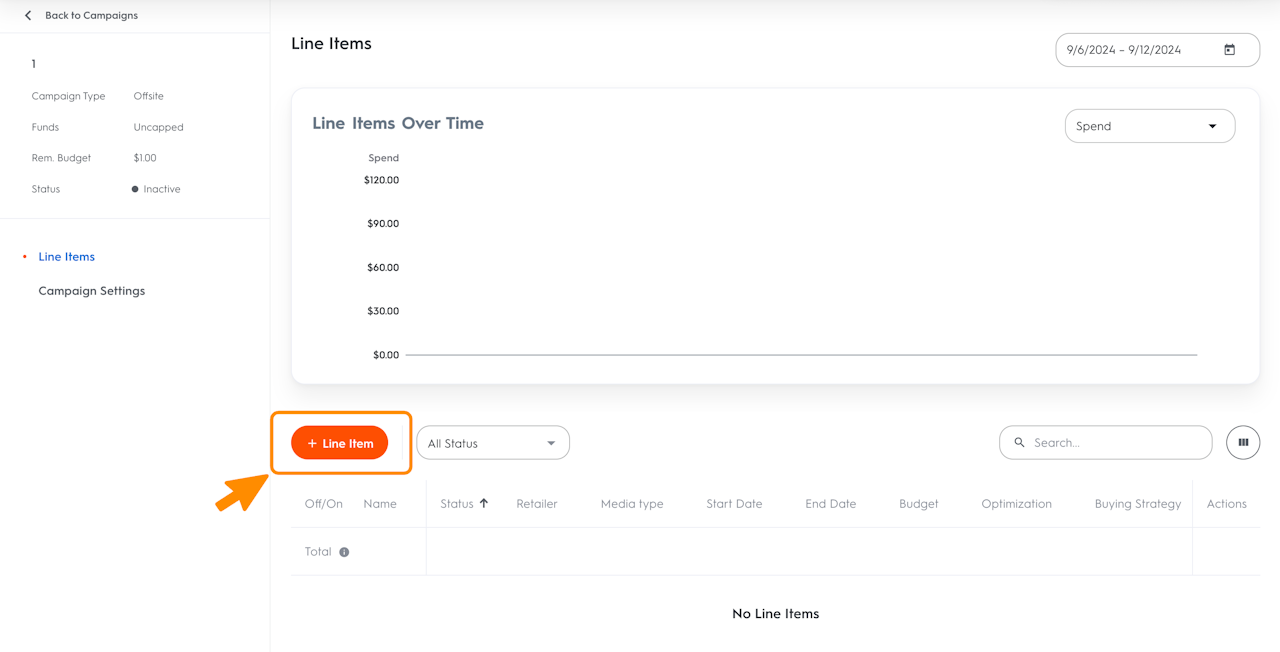The height and width of the screenshot is (652, 1280).
Task: Sort by the Buying Strategy column header
Action: click(x=1138, y=504)
